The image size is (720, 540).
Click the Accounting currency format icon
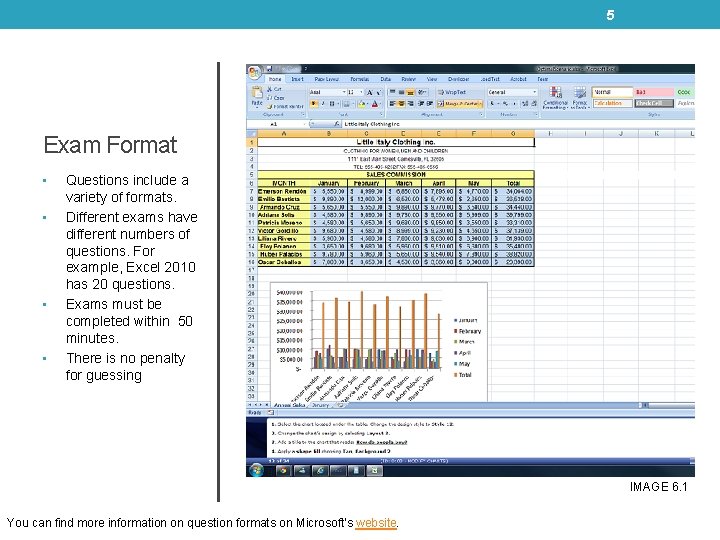(493, 104)
